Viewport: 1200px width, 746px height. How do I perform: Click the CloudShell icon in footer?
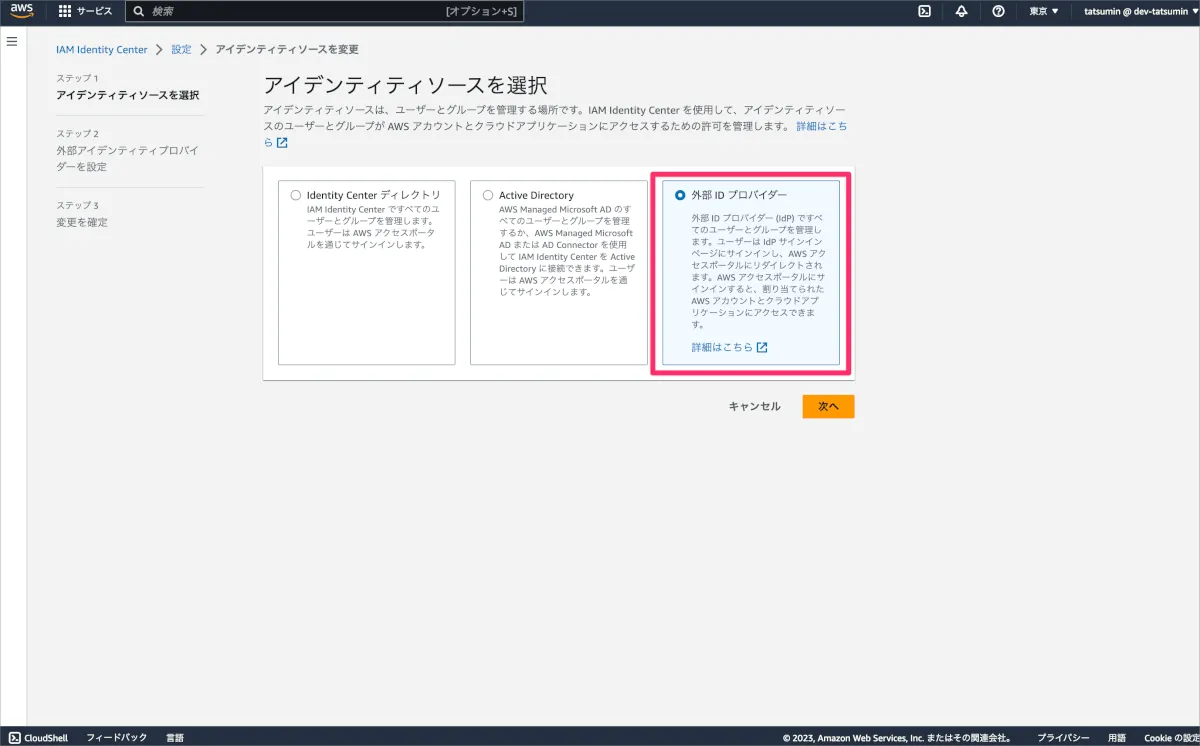[x=13, y=737]
